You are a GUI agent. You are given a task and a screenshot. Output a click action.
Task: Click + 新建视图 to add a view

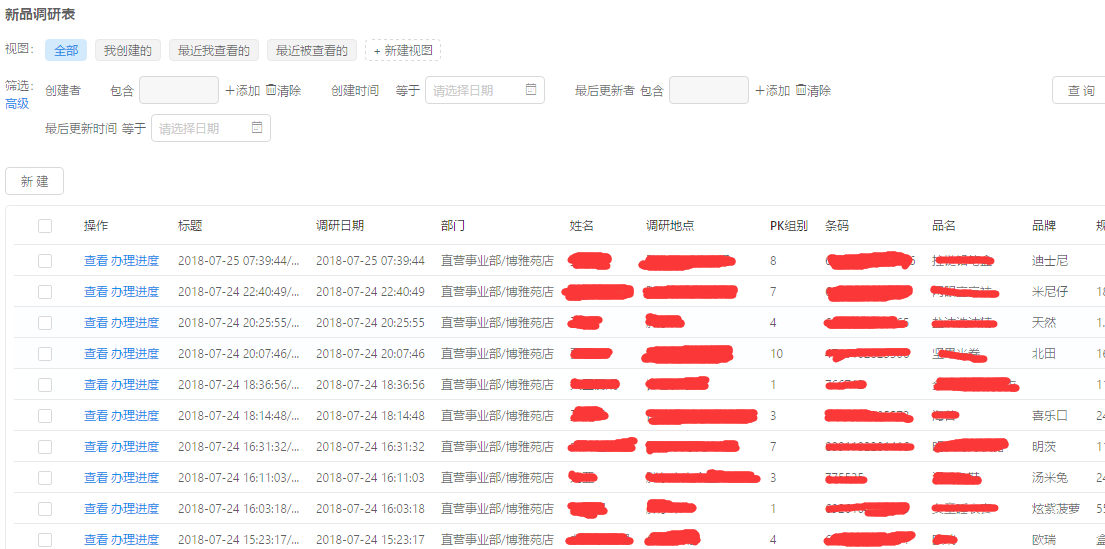click(403, 50)
